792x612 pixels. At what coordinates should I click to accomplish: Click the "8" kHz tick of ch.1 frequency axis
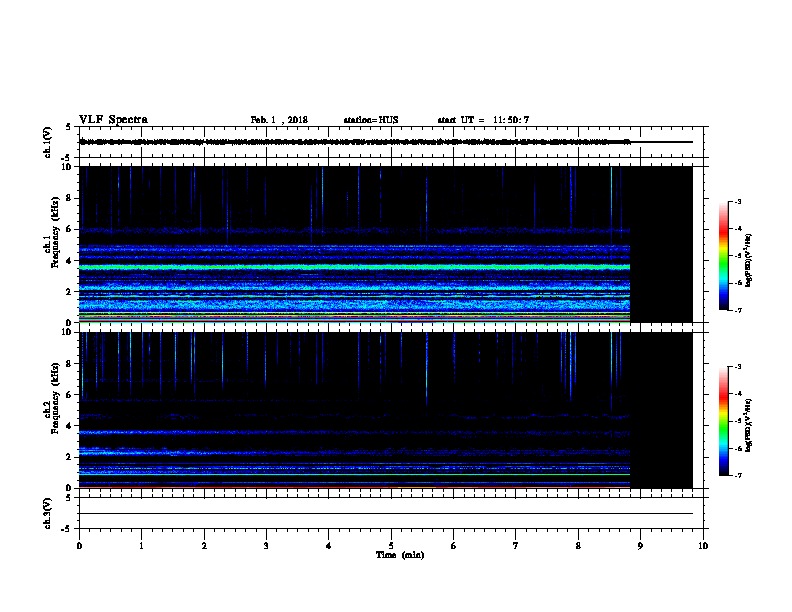[x=69, y=198]
